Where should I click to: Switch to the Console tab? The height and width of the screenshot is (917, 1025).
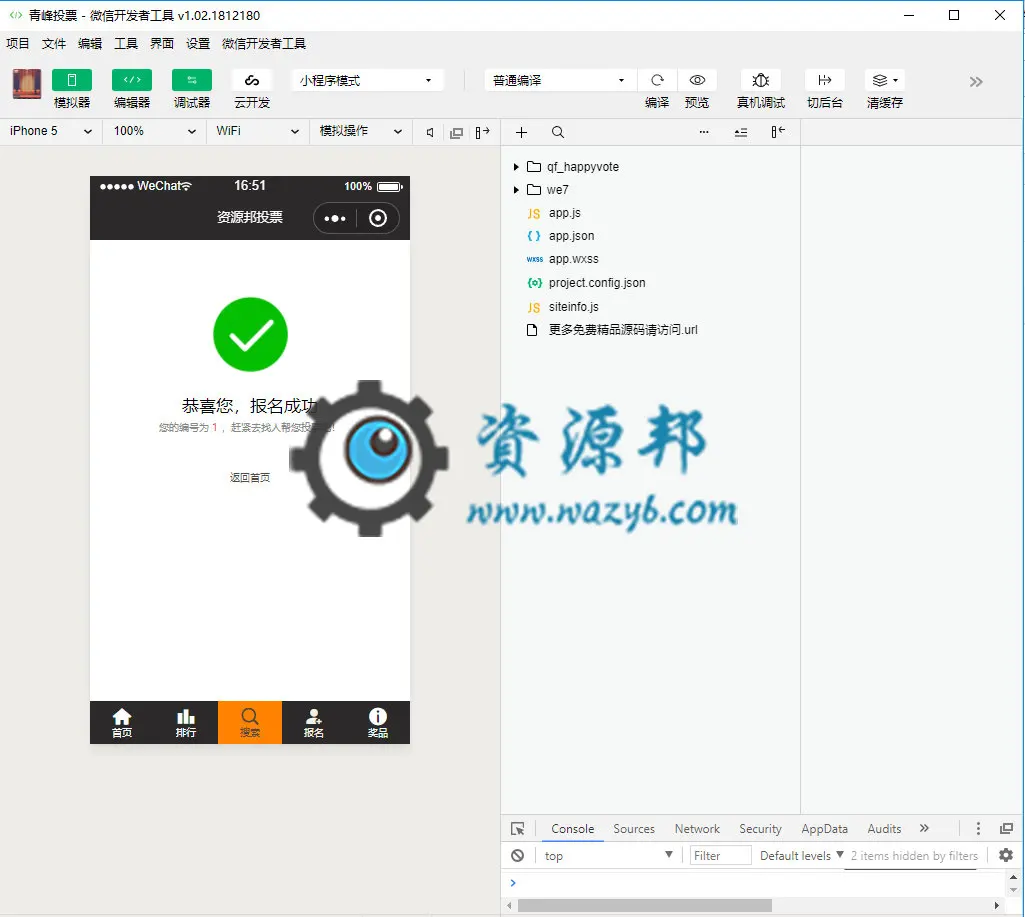(x=573, y=829)
